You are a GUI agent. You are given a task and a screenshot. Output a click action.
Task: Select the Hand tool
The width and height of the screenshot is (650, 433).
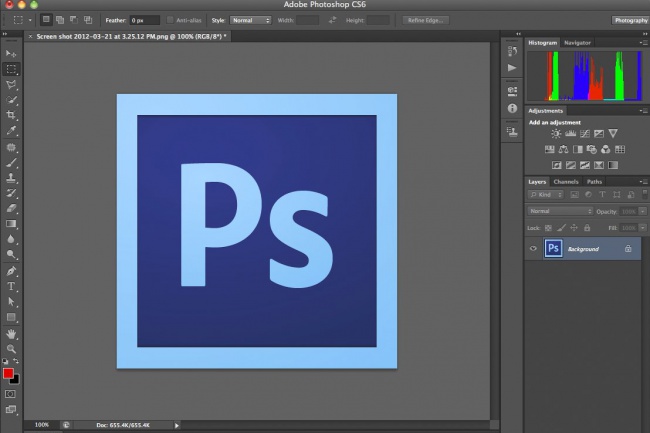11,334
